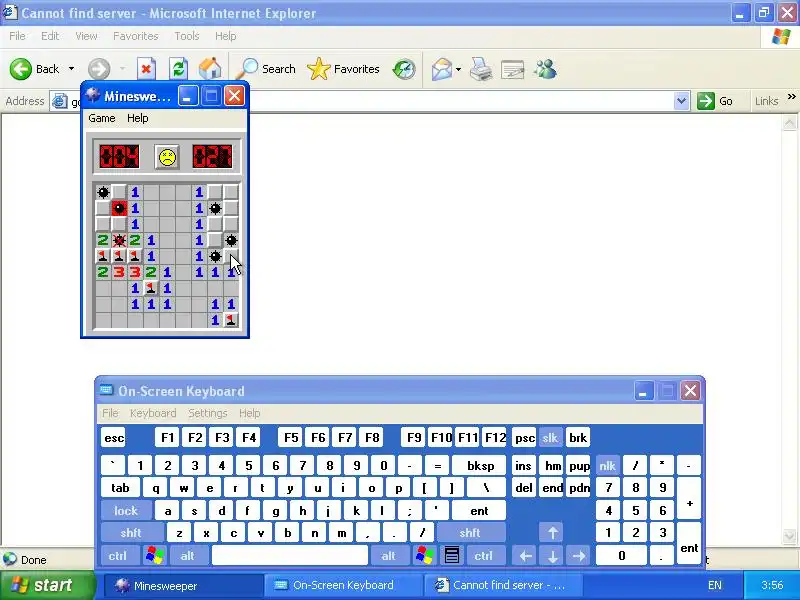This screenshot has height=600, width=800.
Task: Click the left Windows logo key on keyboard
Action: coord(155,555)
